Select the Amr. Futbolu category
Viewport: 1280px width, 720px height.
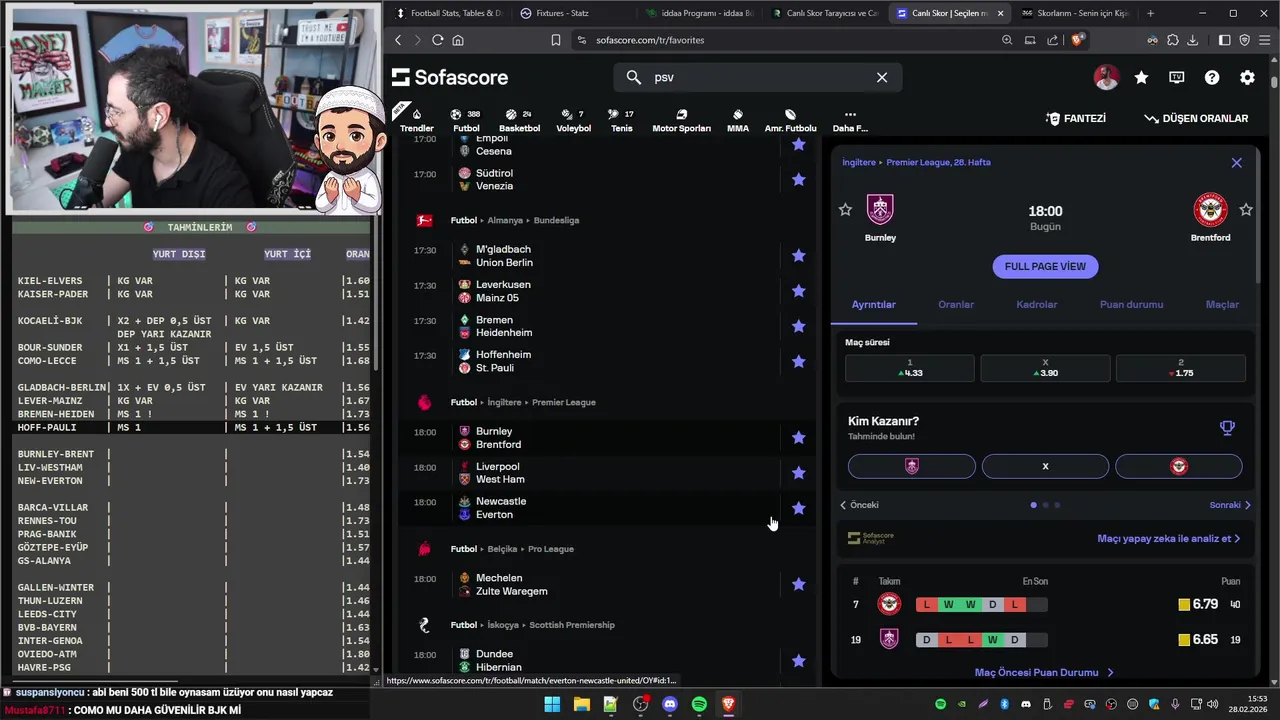[x=790, y=120]
